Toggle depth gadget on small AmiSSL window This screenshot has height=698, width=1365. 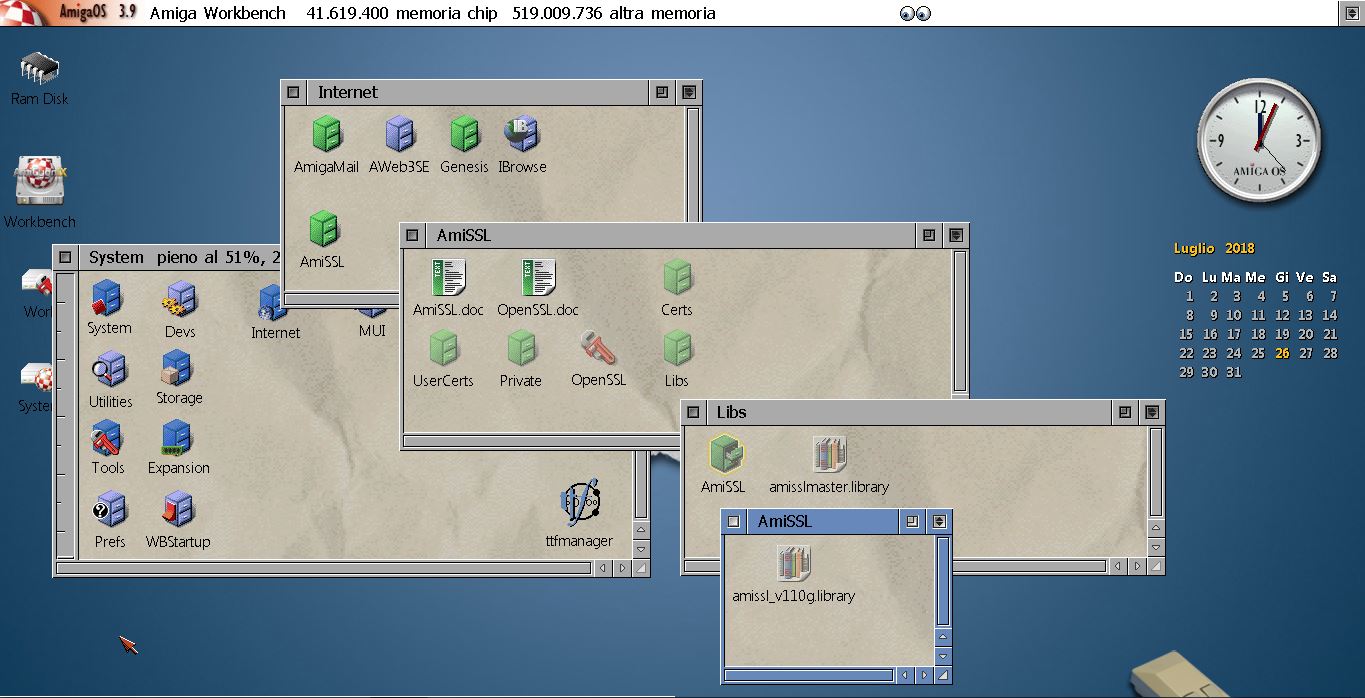point(939,521)
